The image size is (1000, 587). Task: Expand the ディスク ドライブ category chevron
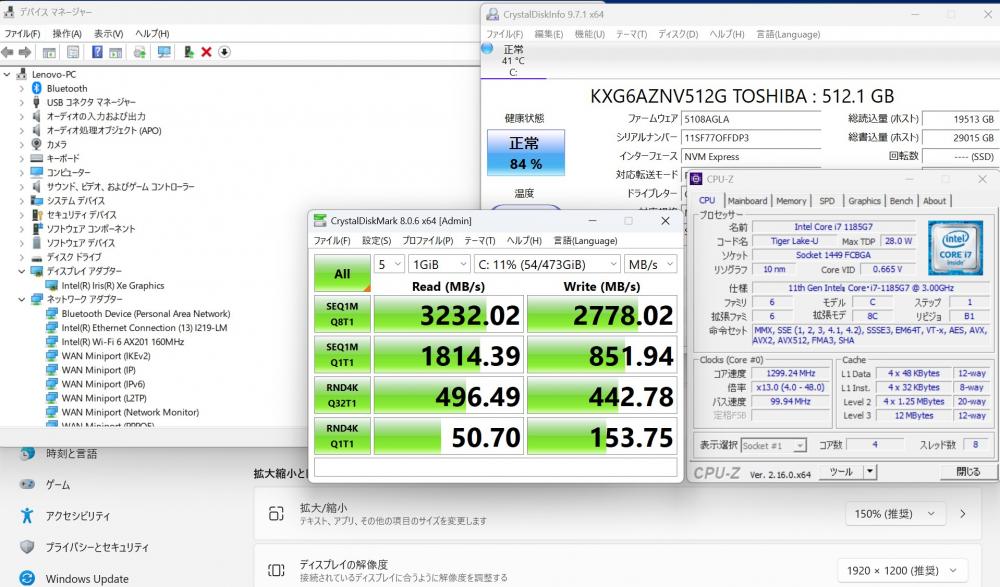click(x=22, y=257)
